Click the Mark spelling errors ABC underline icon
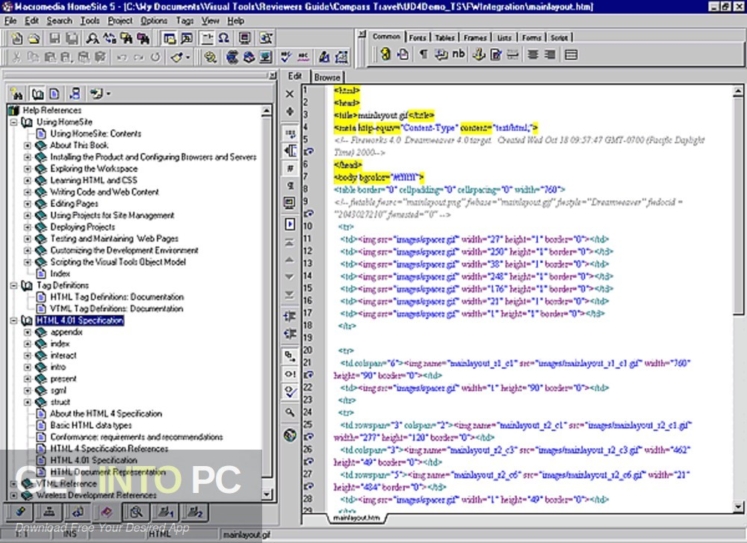This screenshot has height=543, width=747. click(x=303, y=58)
